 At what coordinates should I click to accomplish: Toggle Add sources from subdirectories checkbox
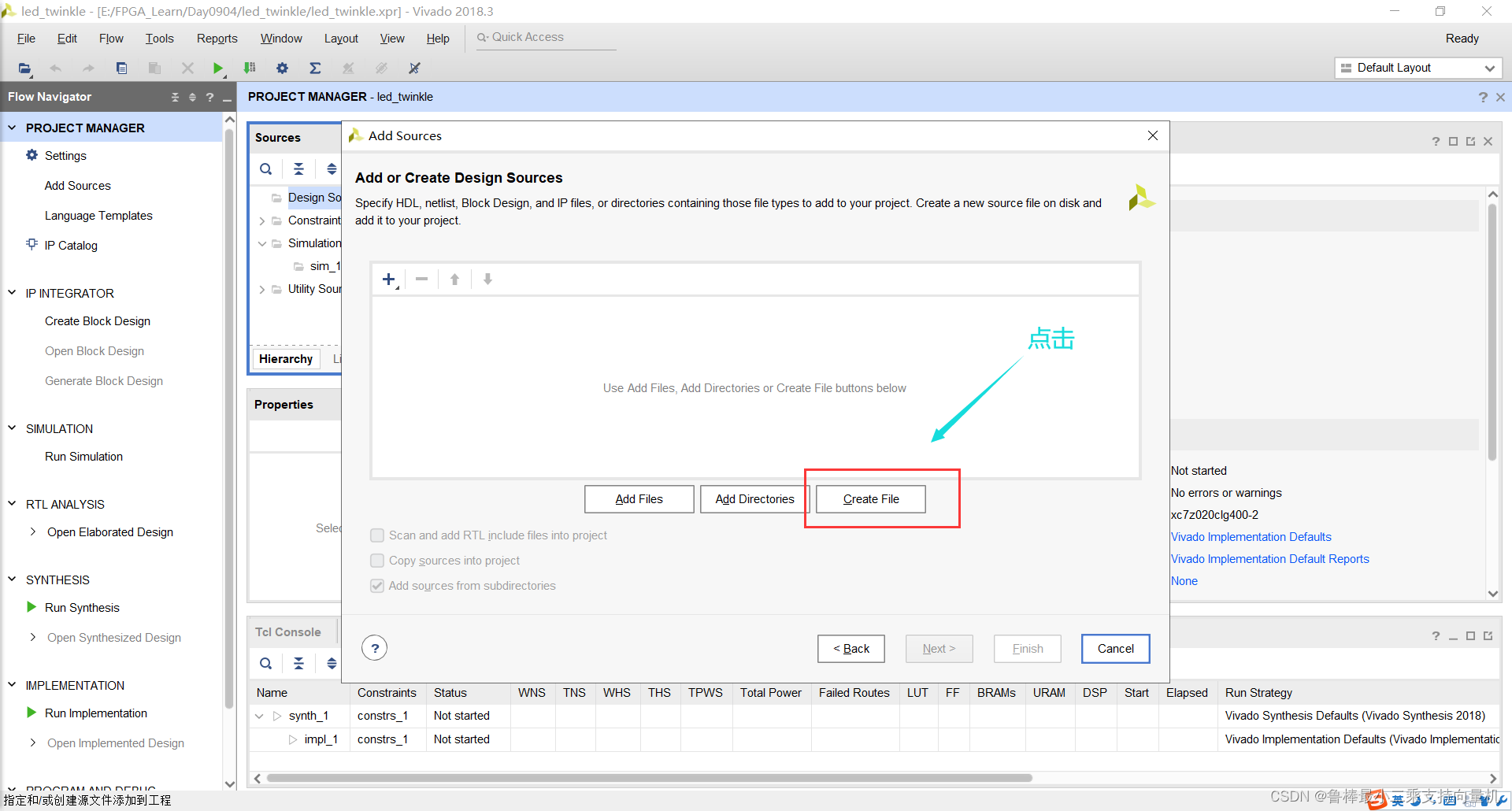pyautogui.click(x=377, y=586)
